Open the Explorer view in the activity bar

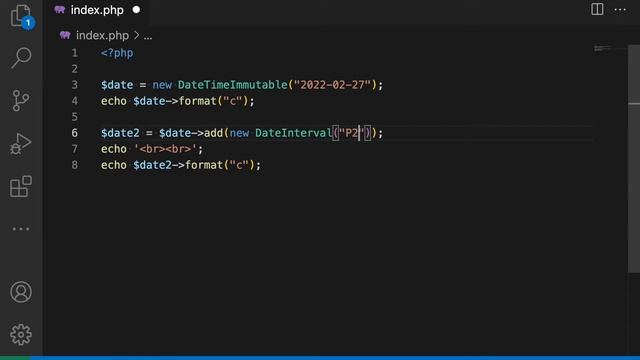pyautogui.click(x=21, y=16)
